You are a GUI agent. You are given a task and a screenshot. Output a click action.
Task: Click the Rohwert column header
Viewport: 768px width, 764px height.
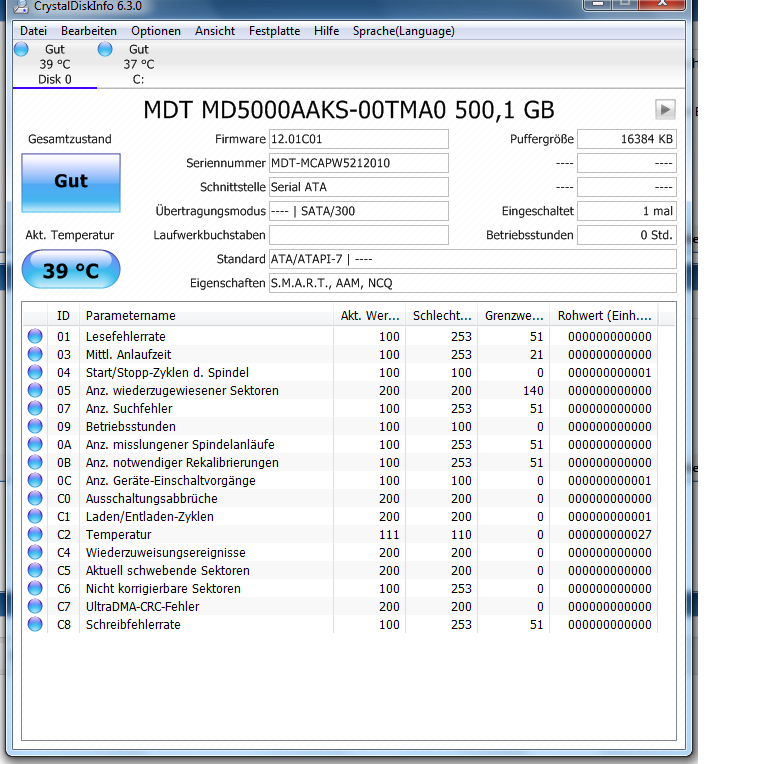[x=604, y=316]
